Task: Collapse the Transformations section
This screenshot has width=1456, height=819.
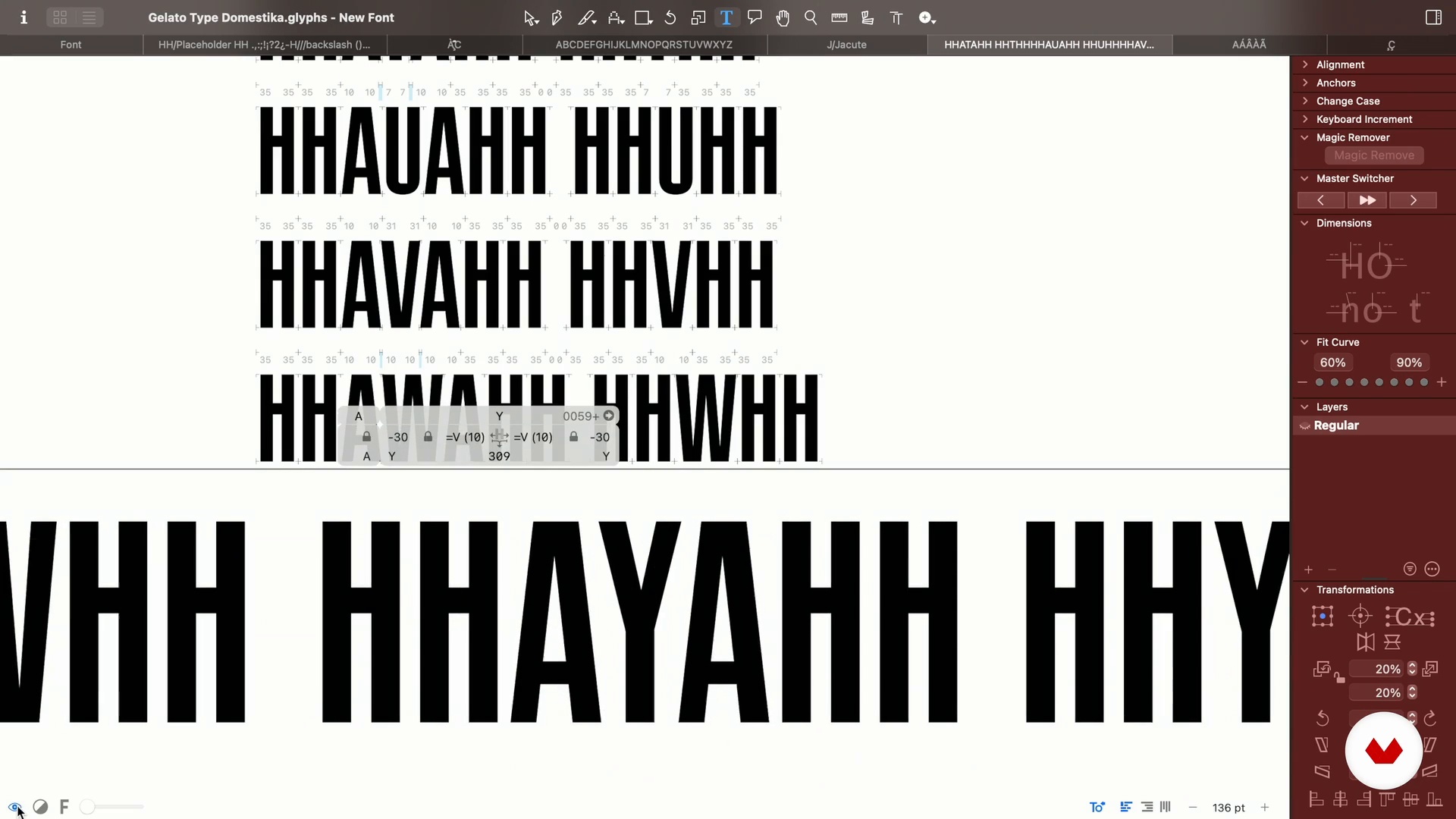Action: (1304, 589)
